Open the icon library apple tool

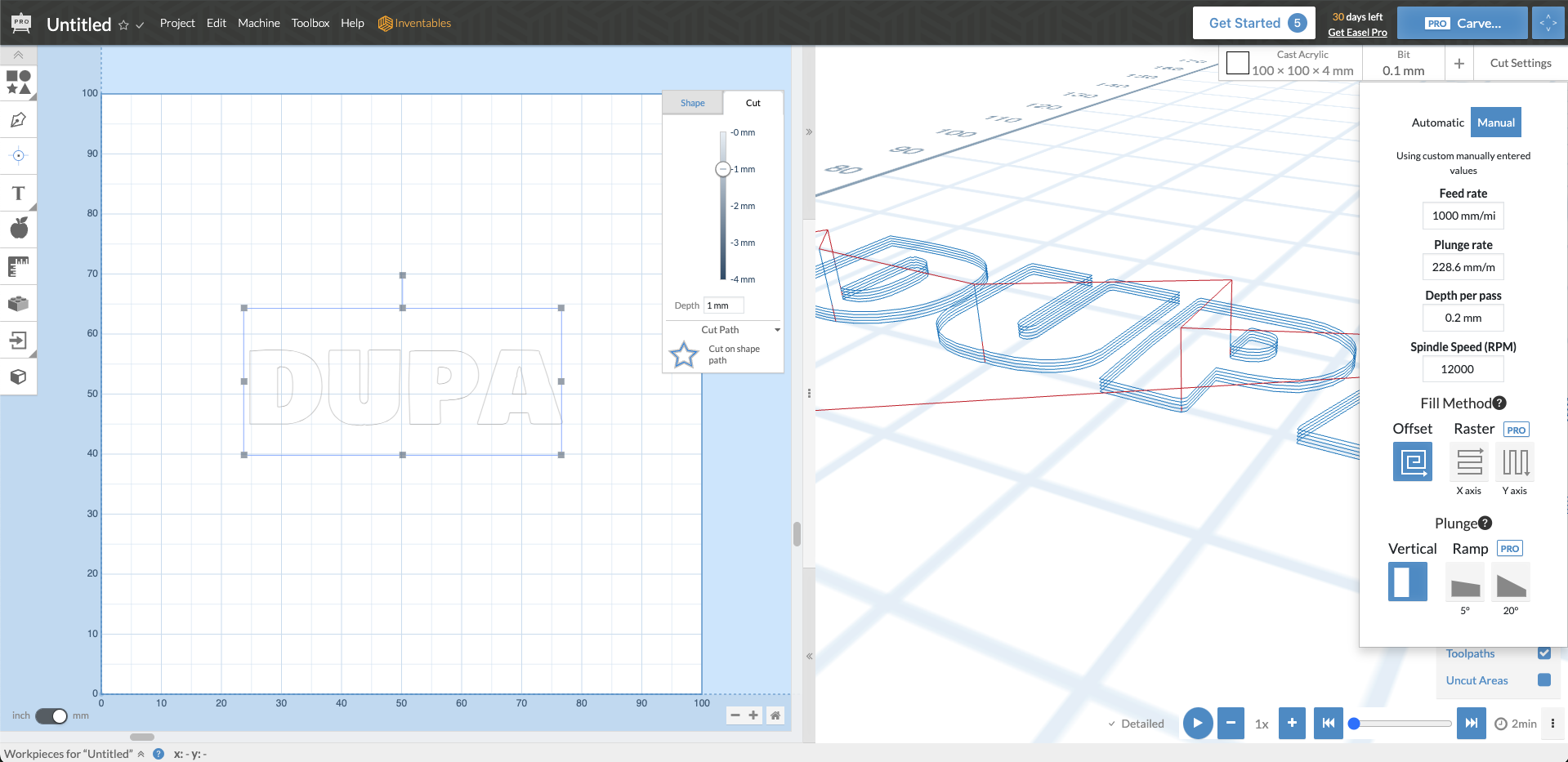18,228
